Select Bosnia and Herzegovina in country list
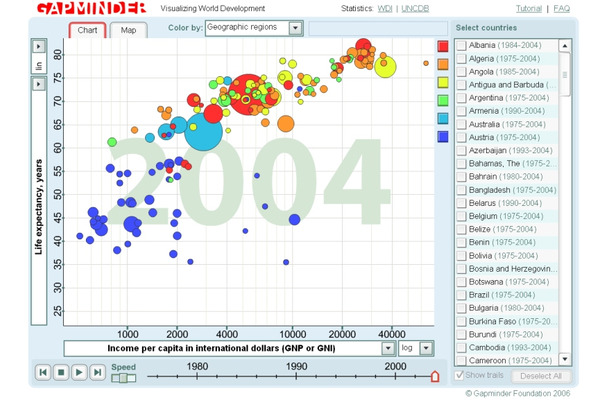This screenshot has height=400, width=610. (x=507, y=269)
